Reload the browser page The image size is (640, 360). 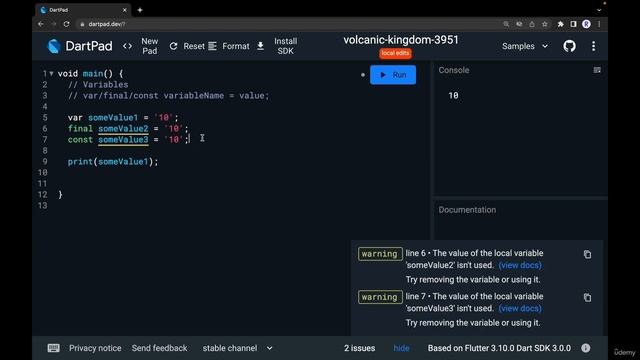click(67, 24)
